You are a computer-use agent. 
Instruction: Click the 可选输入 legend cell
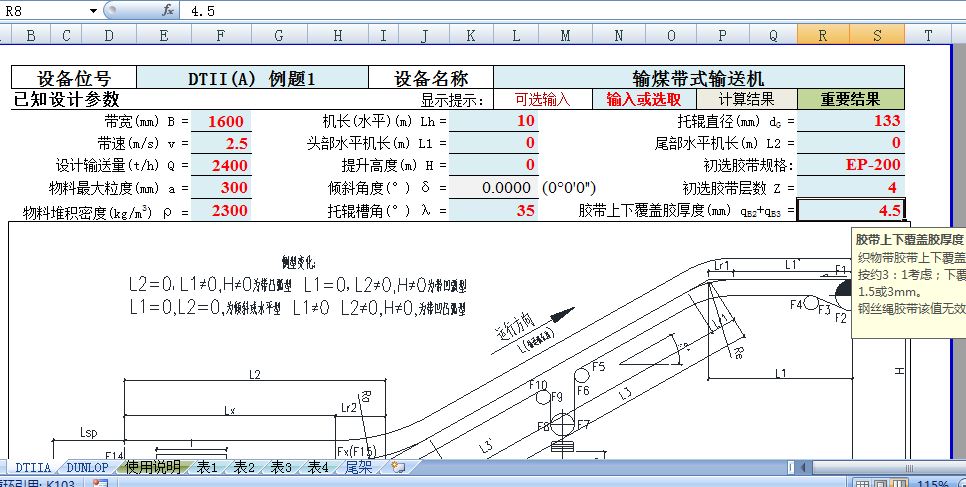[542, 99]
